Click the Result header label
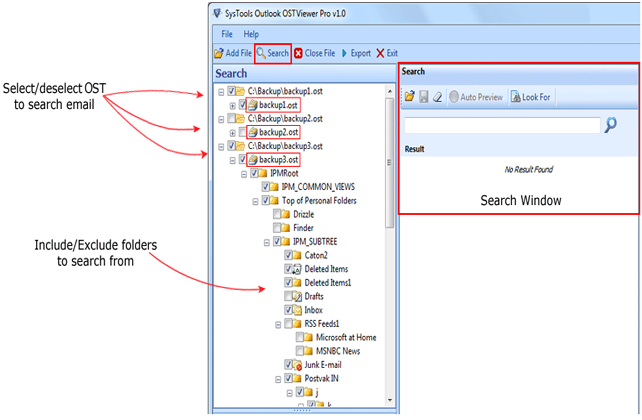This screenshot has width=642, height=420. coord(414,149)
